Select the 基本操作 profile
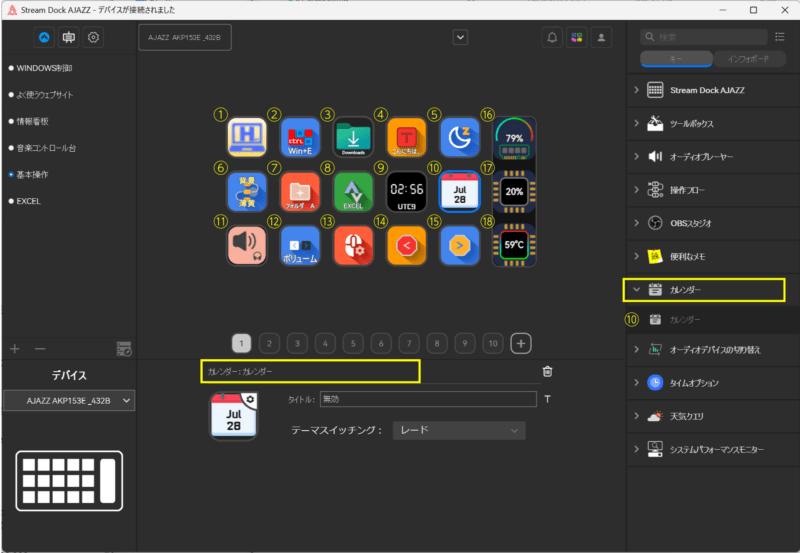Viewport: 800px width, 553px height. (x=32, y=174)
